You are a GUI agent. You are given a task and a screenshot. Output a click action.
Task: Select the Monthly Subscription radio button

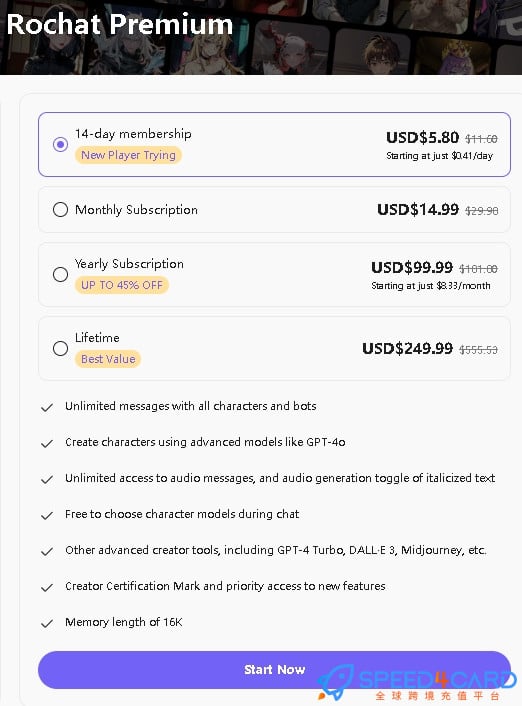point(60,210)
